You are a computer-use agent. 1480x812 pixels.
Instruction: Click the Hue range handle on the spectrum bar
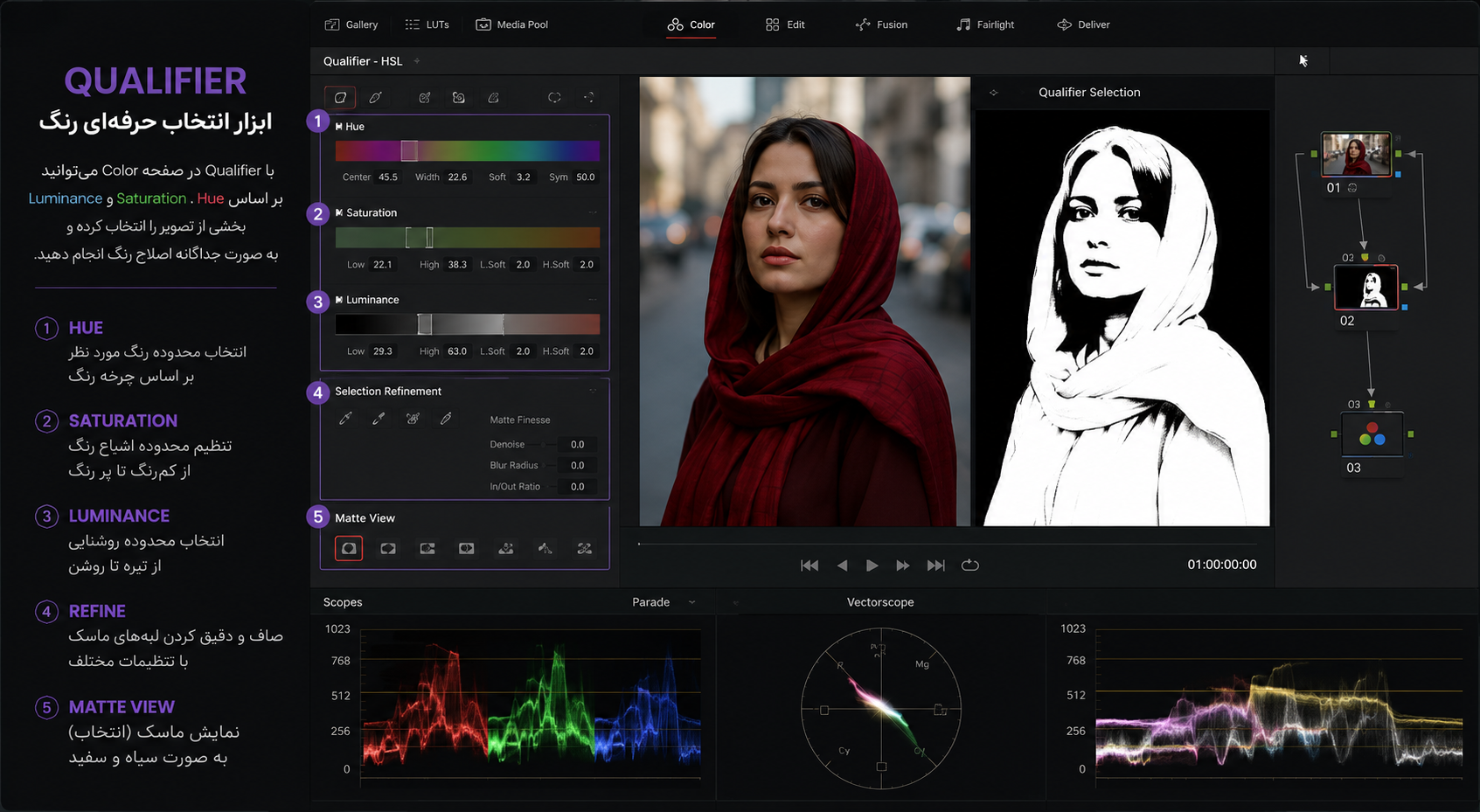point(409,150)
